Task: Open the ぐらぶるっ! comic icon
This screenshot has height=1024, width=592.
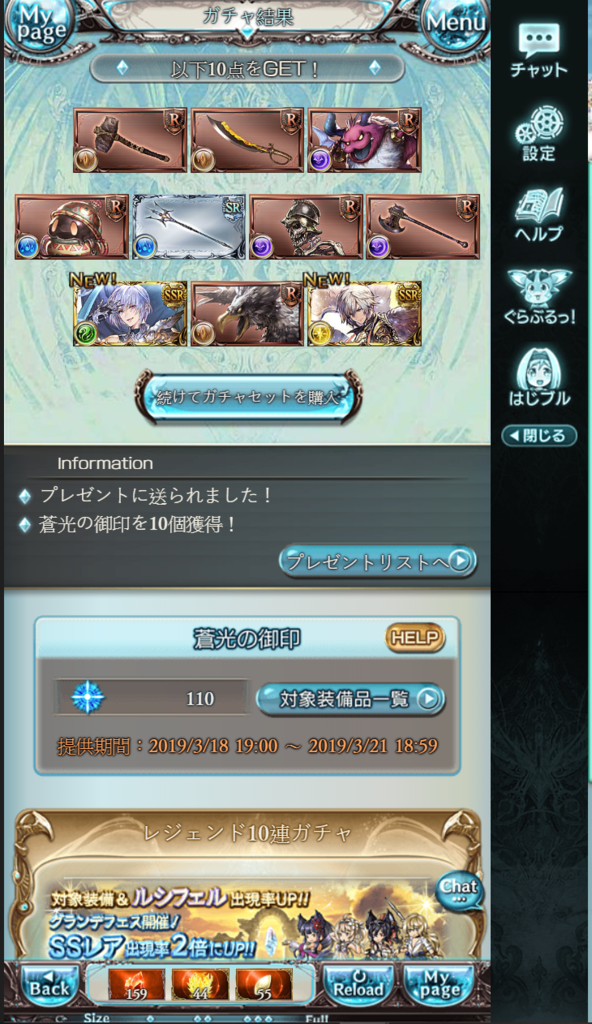Action: click(x=539, y=297)
